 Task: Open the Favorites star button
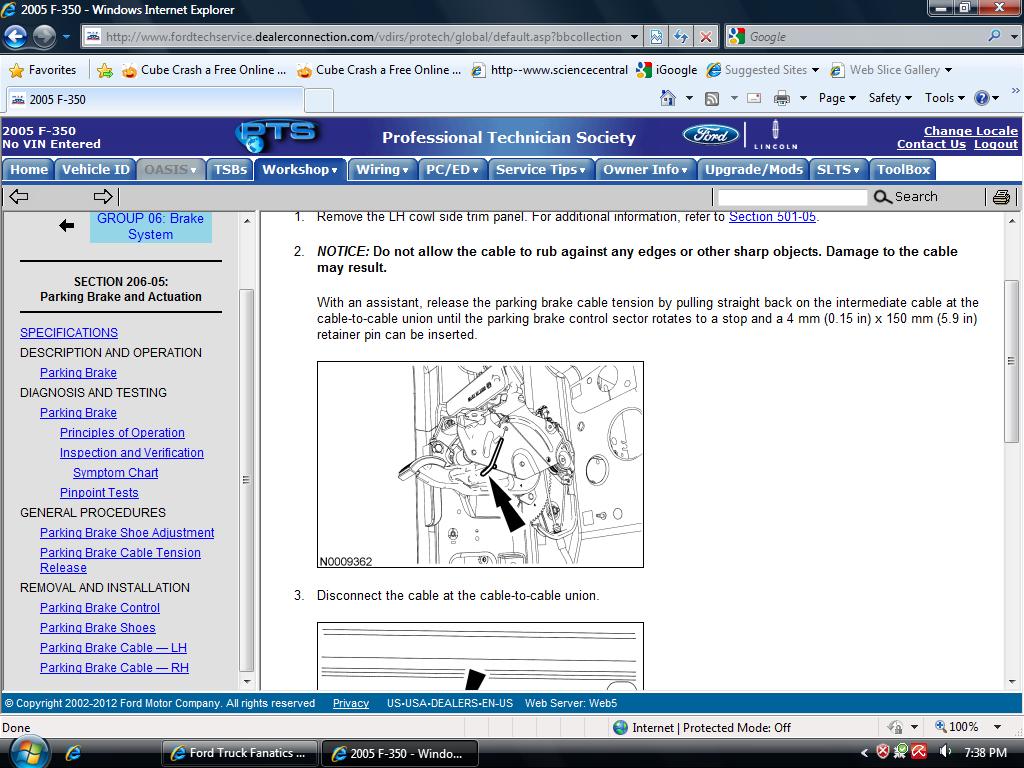pyautogui.click(x=43, y=70)
